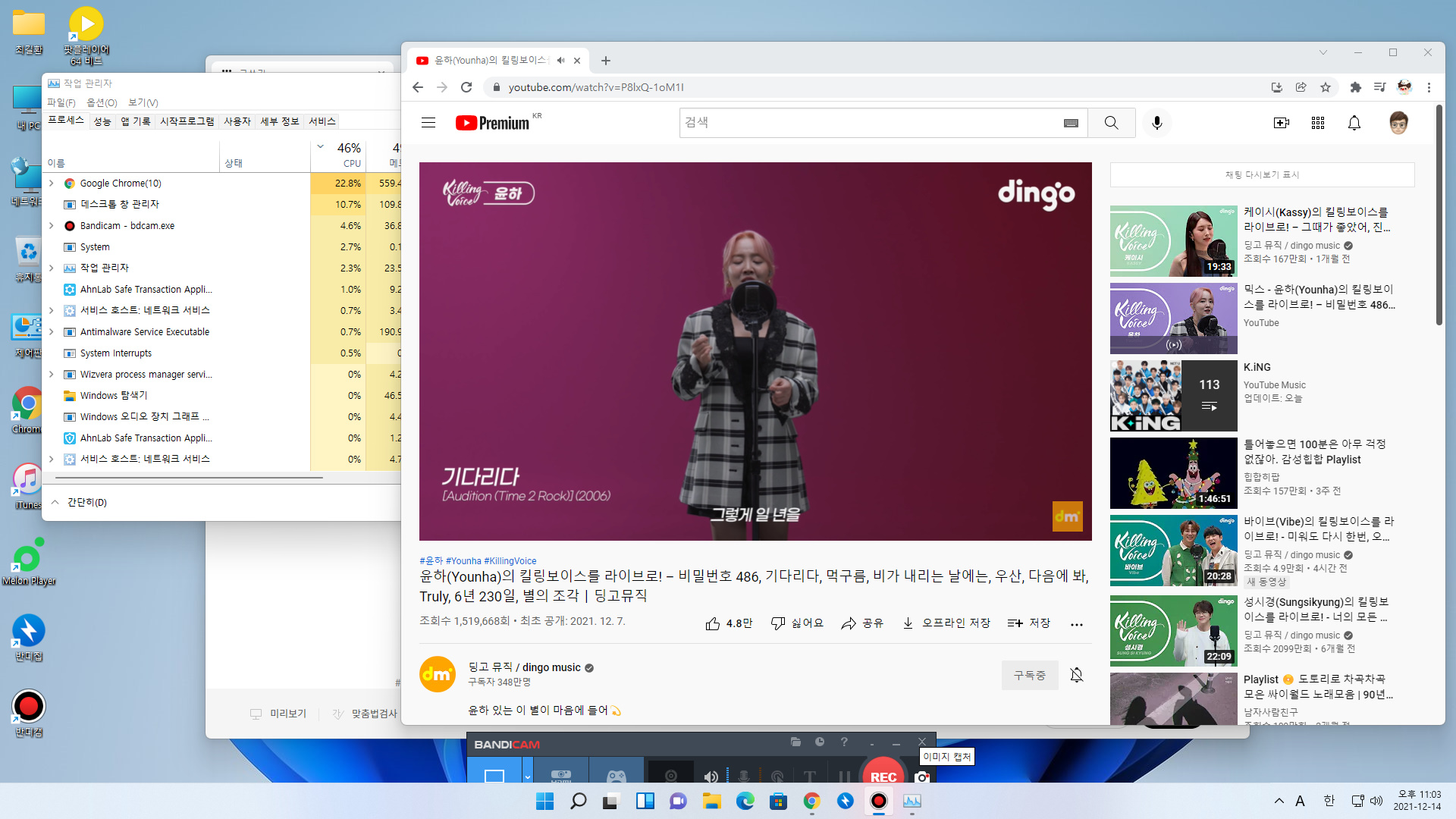The image size is (1456, 819).
Task: Collapse Task Manager with 간단히(D) chevron
Action: pyautogui.click(x=55, y=502)
